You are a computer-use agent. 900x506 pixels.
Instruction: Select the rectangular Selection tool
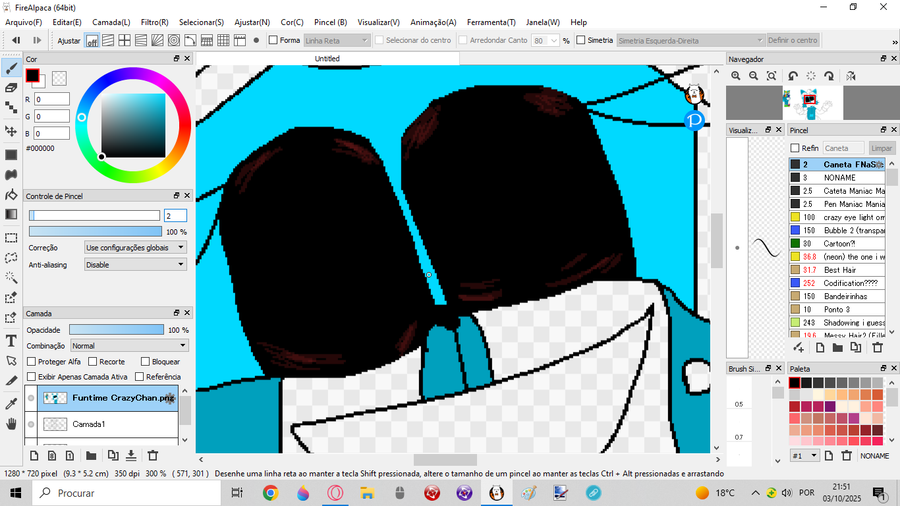pyautogui.click(x=11, y=238)
